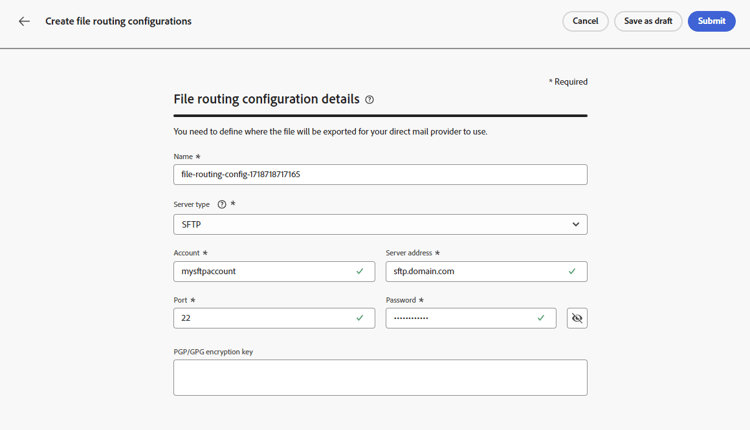Open the Server type SFTP dropdown
This screenshot has height=430, width=750.
pos(380,225)
